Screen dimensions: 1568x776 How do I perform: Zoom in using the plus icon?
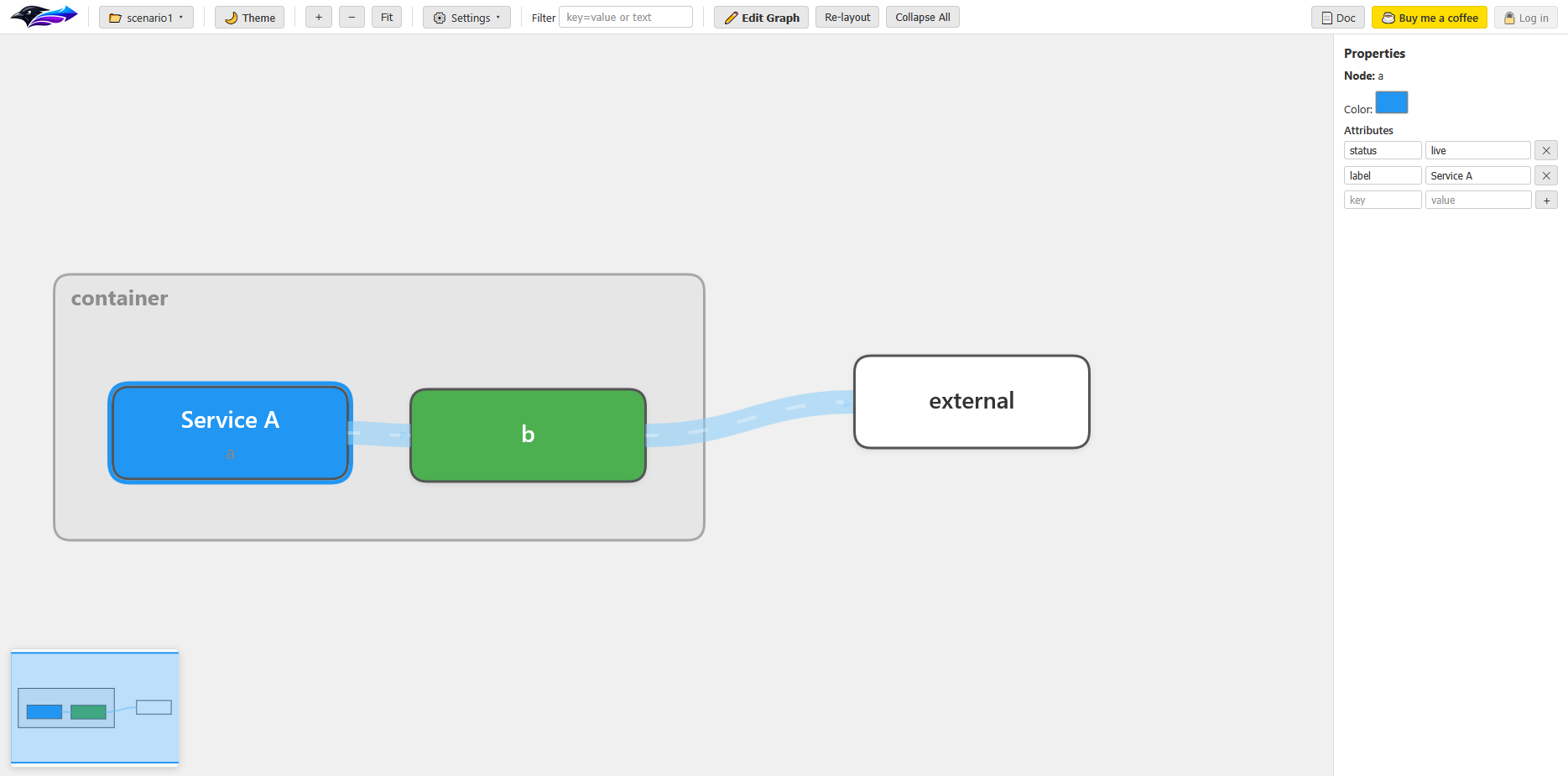(318, 16)
